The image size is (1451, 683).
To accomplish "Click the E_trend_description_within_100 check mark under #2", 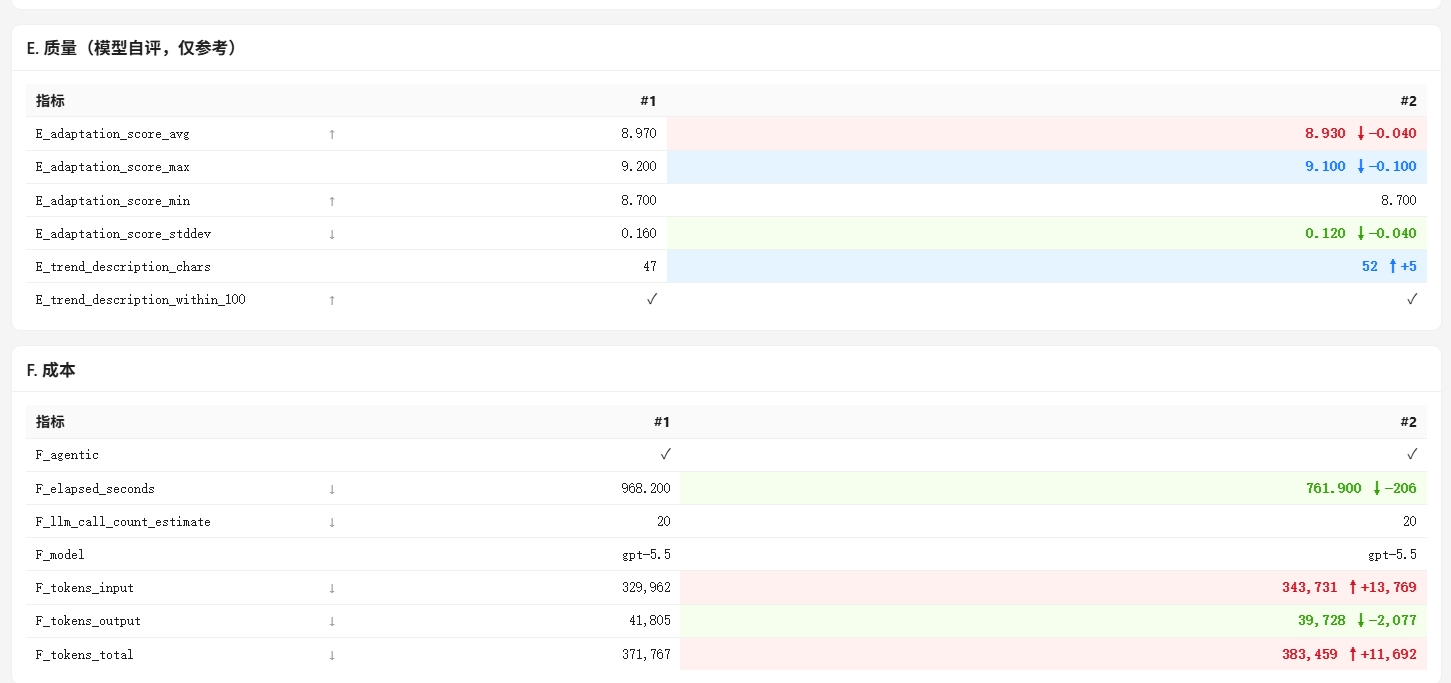I will (1411, 299).
